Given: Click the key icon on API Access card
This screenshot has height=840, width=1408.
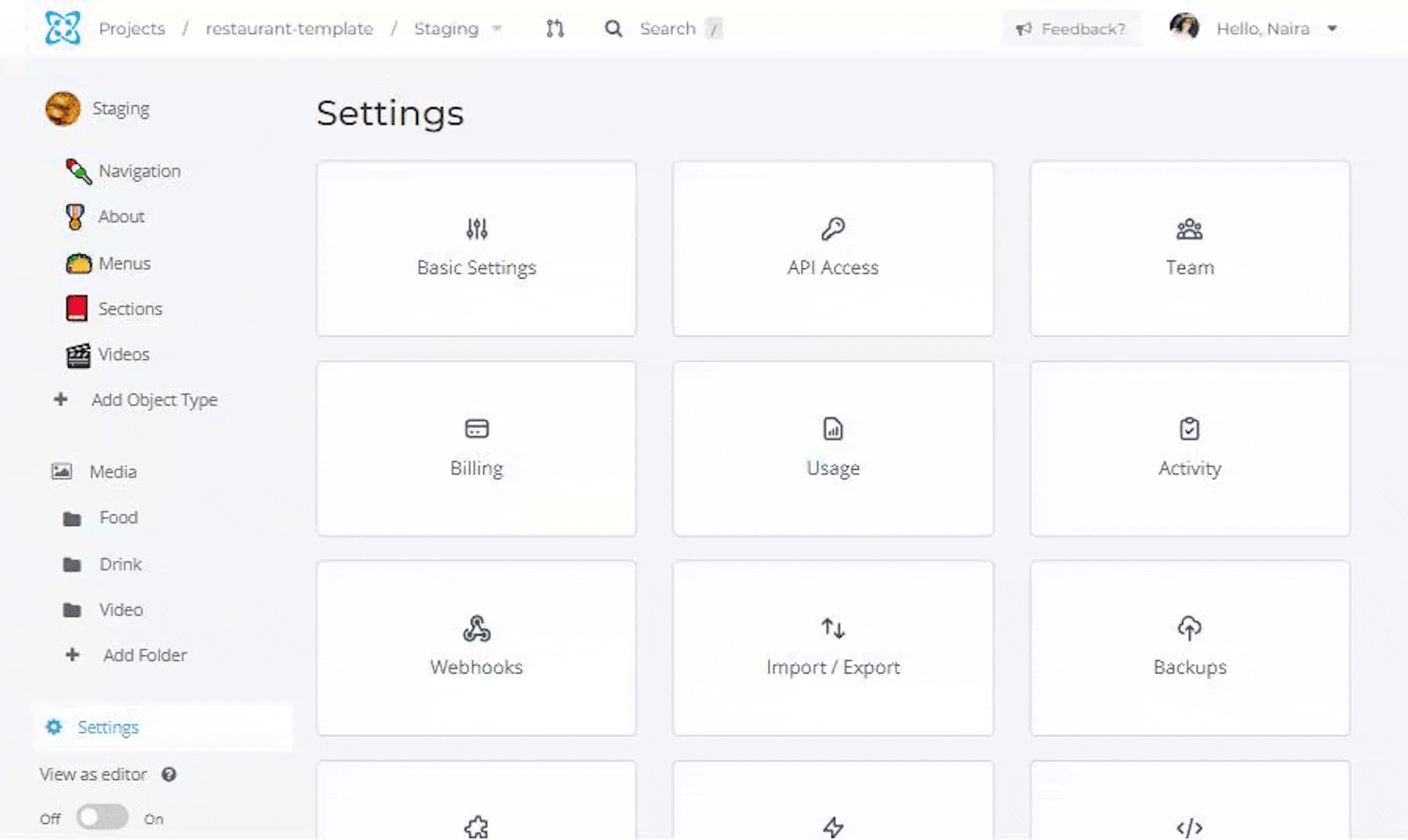Looking at the screenshot, I should 833,229.
